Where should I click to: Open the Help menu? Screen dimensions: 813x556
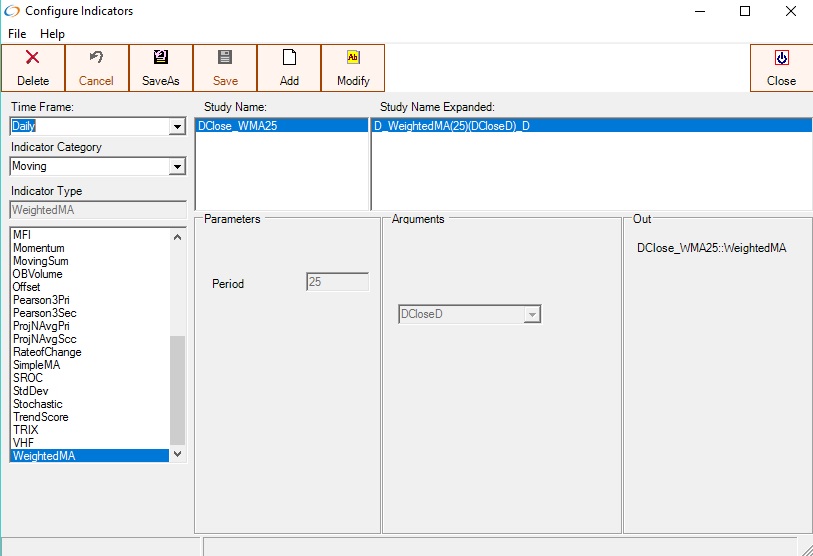tap(52, 34)
